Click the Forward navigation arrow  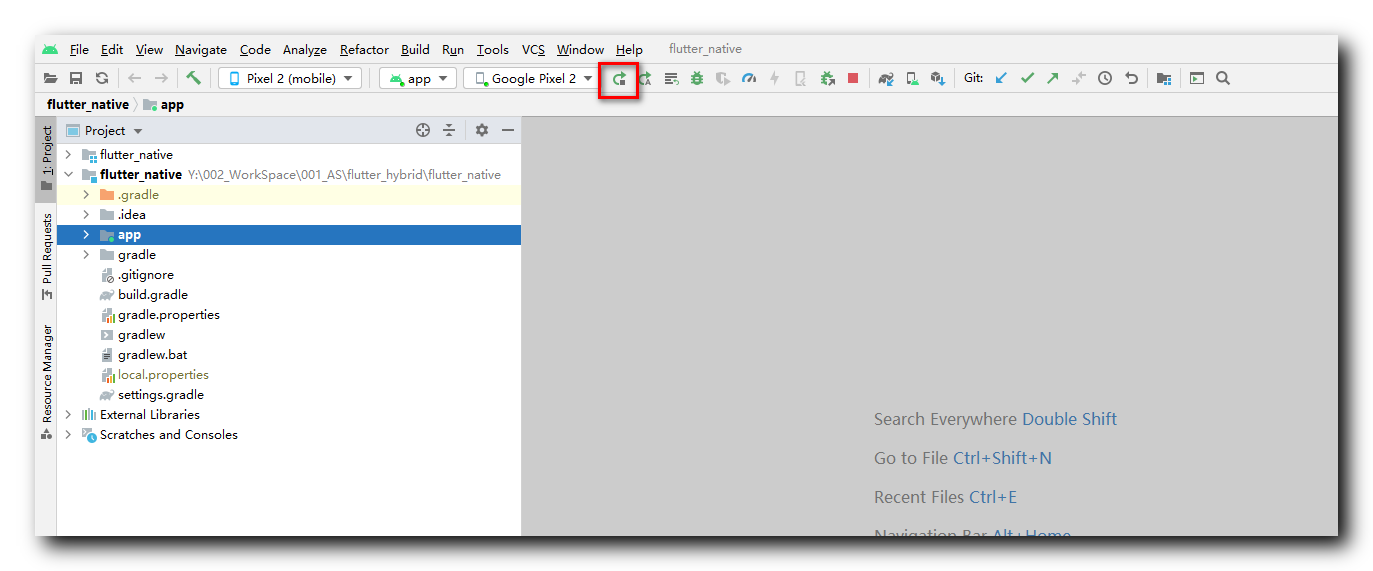[161, 78]
